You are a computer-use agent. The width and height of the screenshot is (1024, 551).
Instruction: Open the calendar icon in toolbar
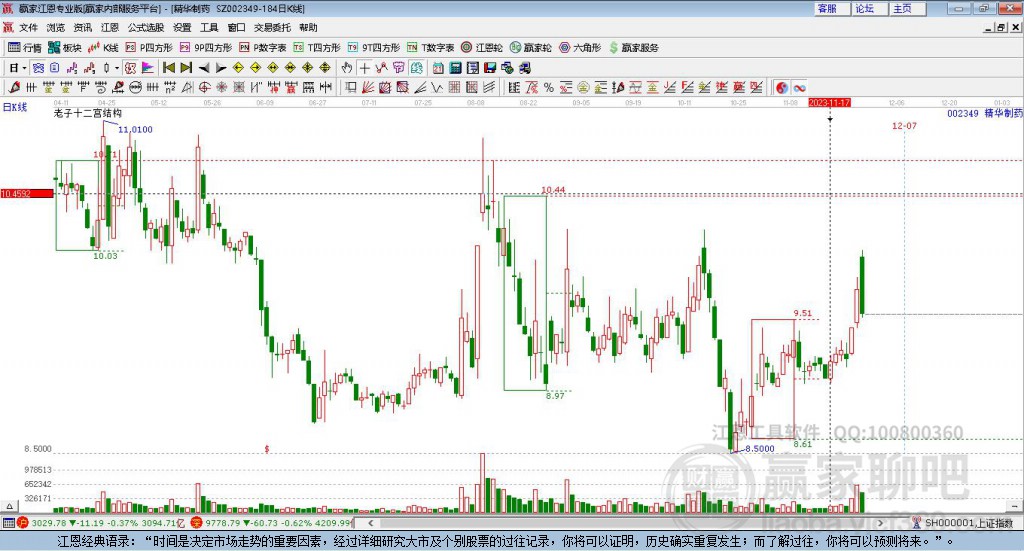click(x=438, y=68)
